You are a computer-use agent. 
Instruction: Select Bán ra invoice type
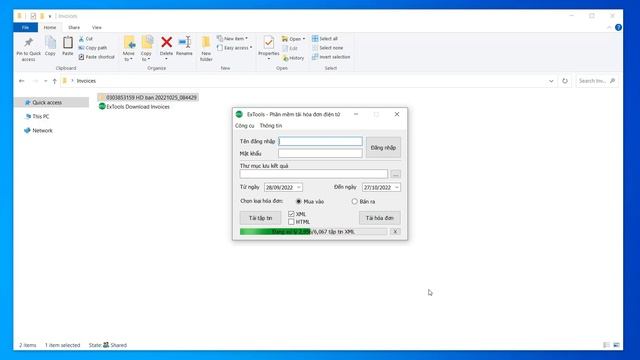tap(354, 201)
